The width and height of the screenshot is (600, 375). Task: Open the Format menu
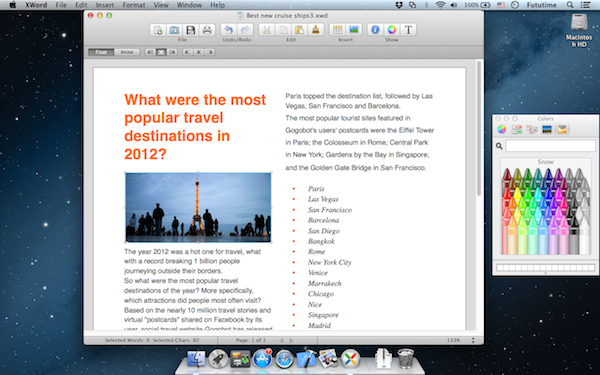pos(134,5)
